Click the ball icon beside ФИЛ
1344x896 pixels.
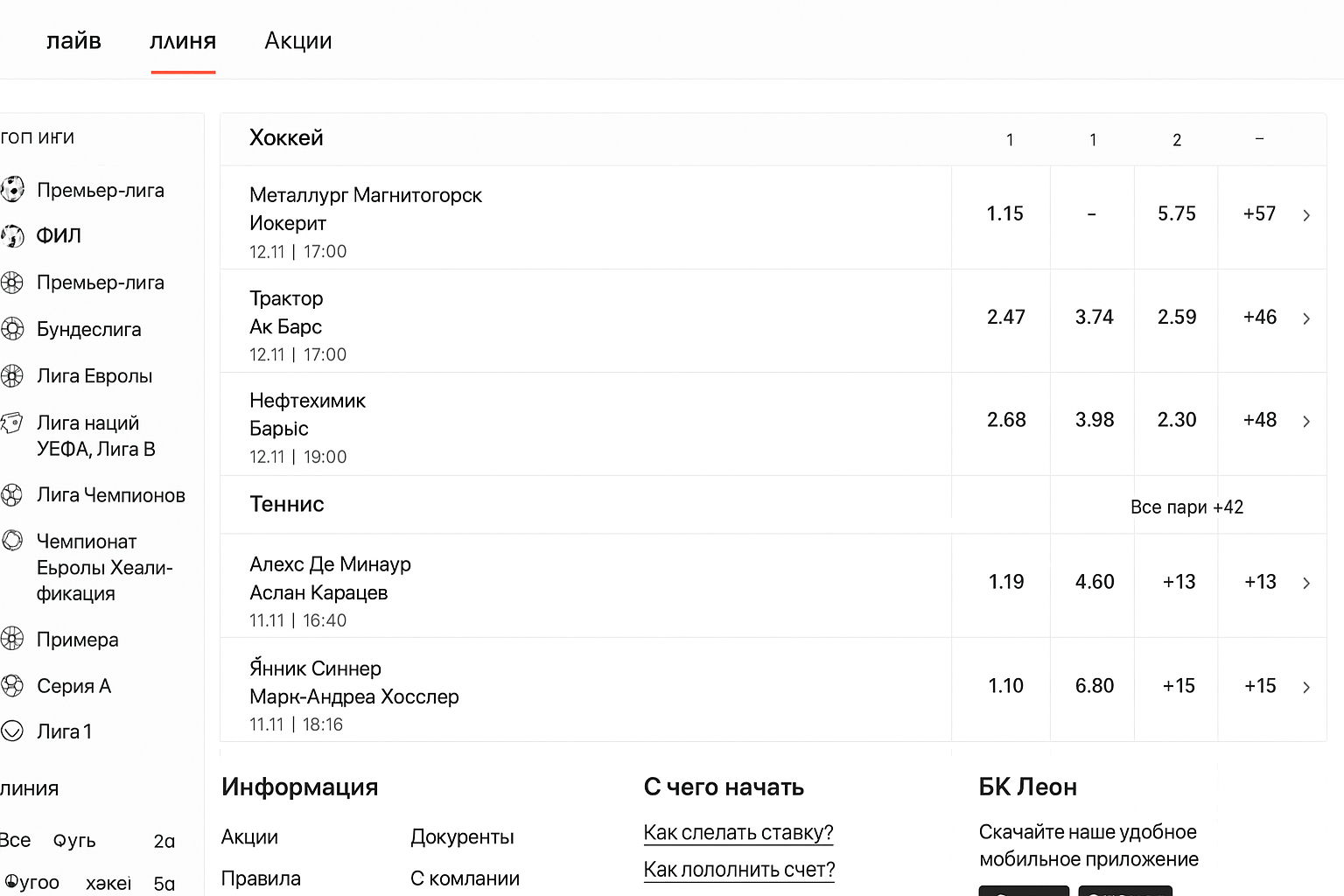point(12,236)
